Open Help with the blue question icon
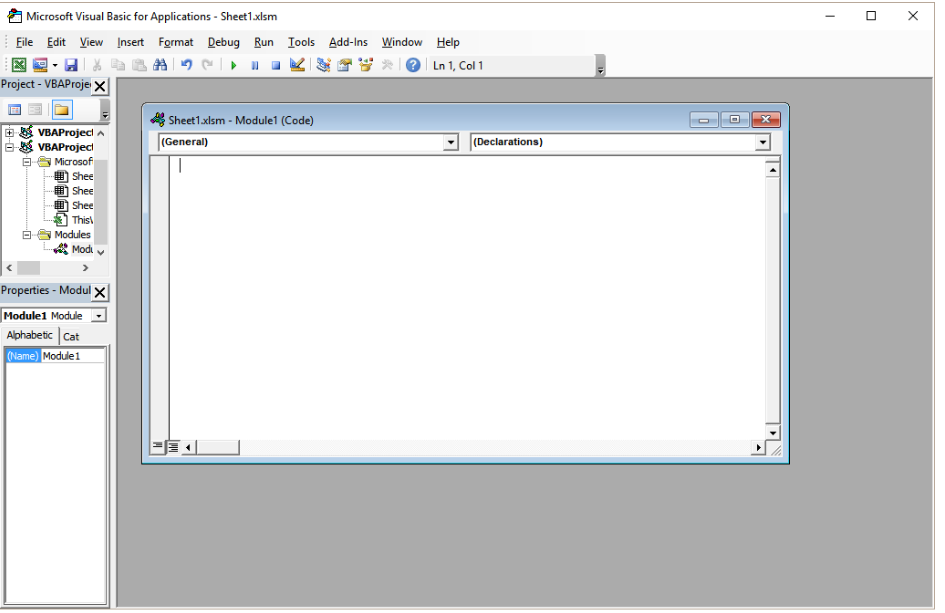This screenshot has width=945, height=613. point(413,65)
